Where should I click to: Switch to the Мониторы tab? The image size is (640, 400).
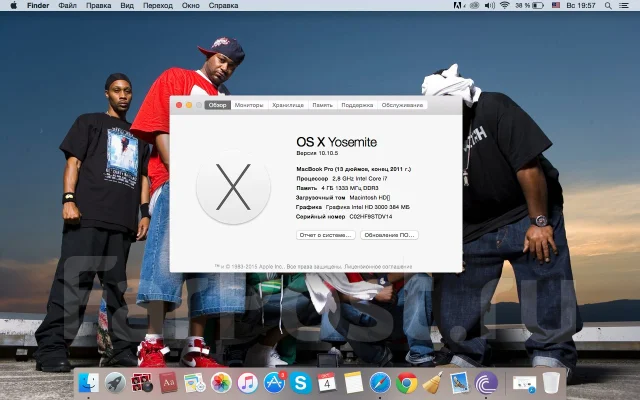coord(249,105)
